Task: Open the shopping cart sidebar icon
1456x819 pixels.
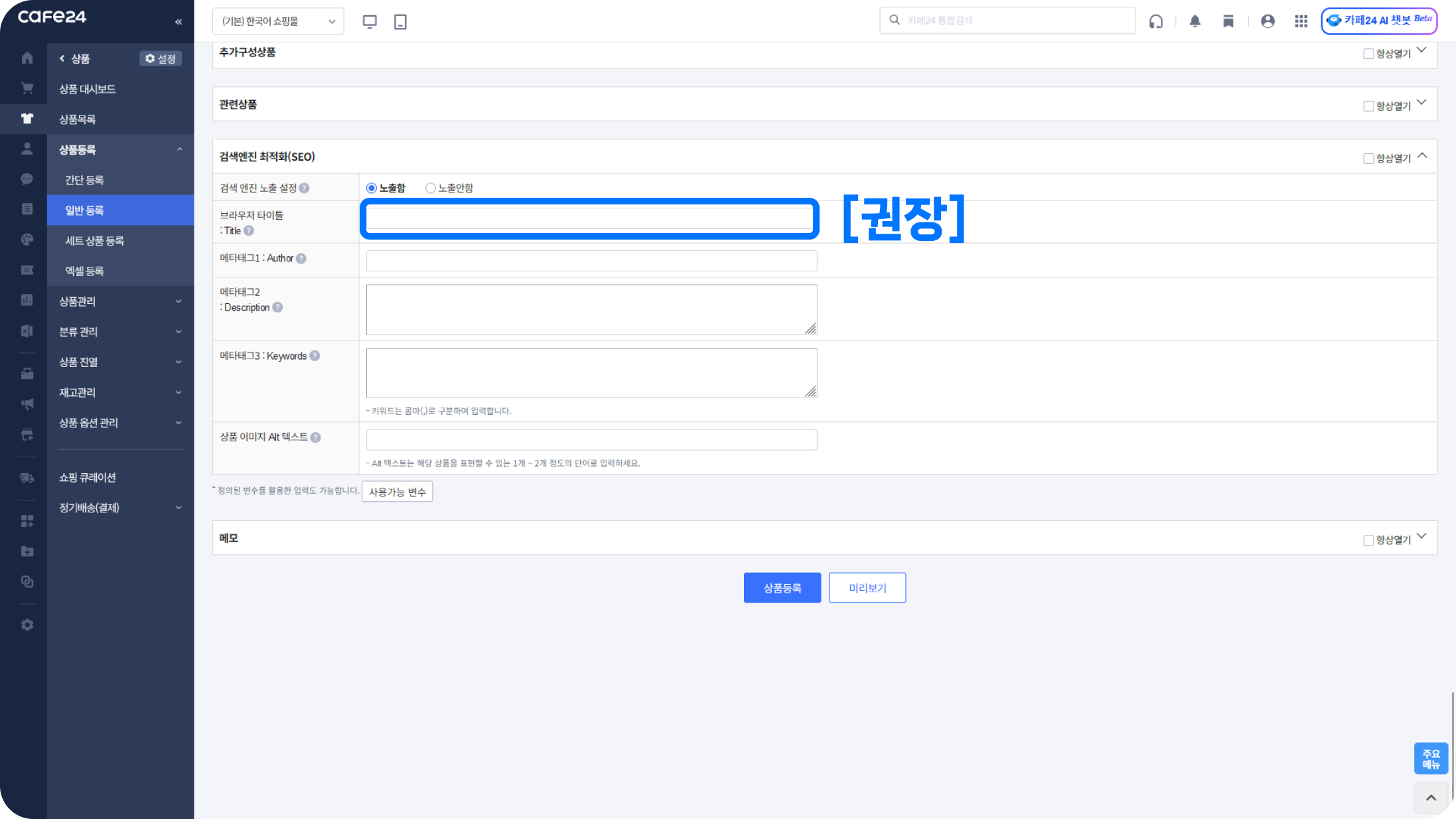Action: pos(27,88)
